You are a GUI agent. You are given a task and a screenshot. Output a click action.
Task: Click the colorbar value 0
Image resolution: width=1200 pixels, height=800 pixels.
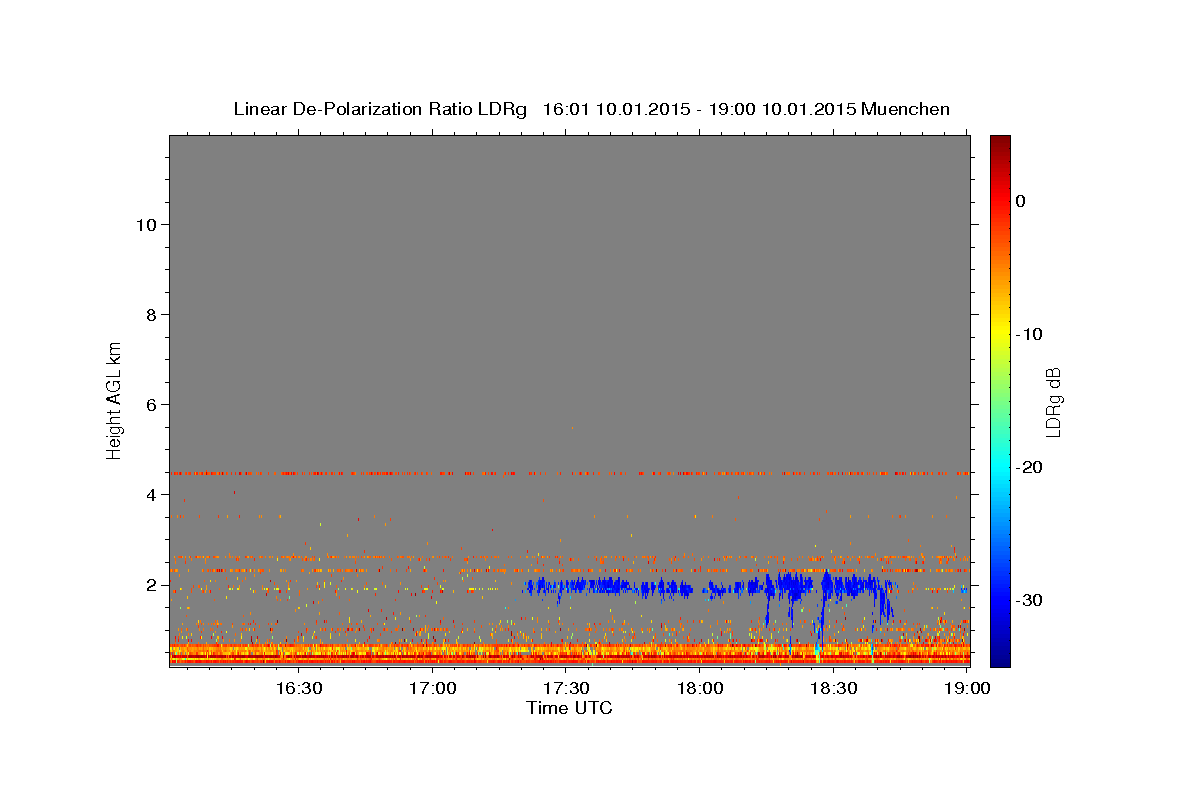[x=1020, y=201]
